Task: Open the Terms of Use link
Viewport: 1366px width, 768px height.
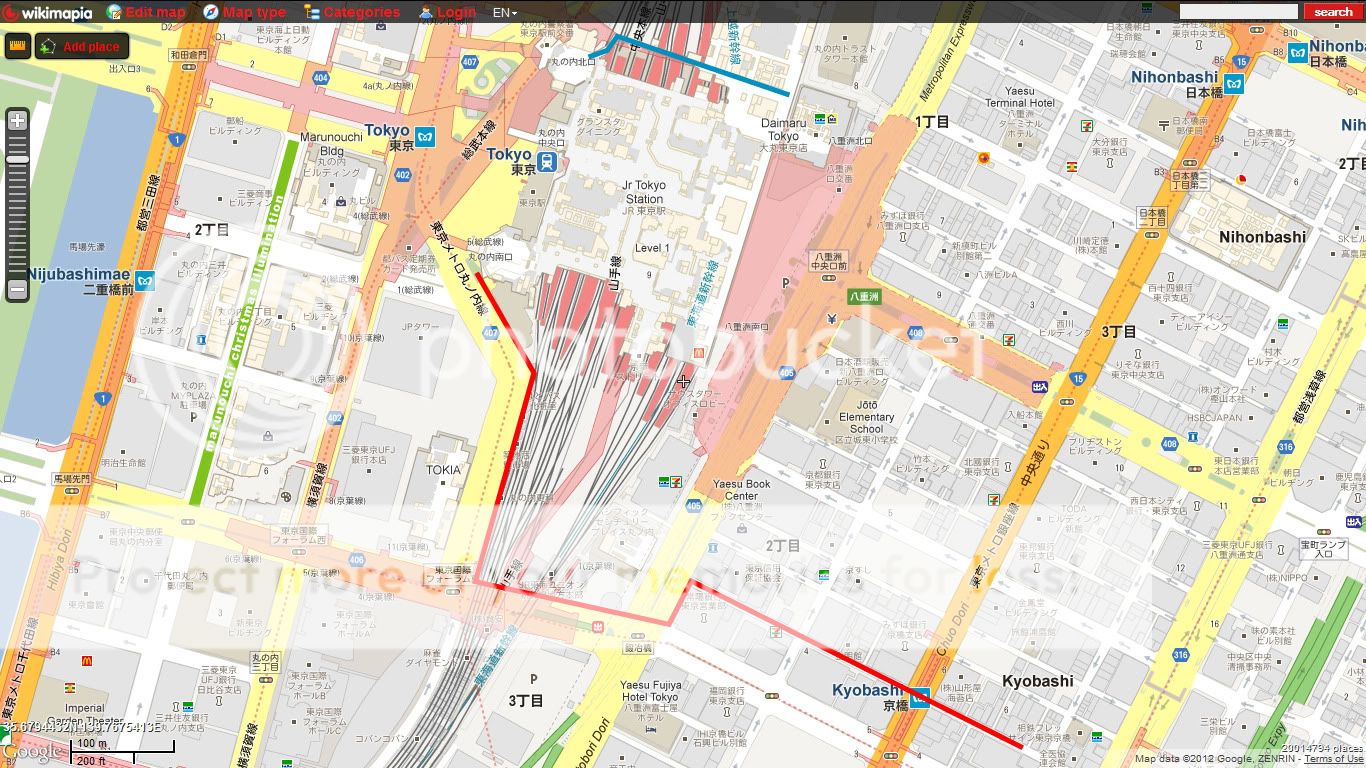Action: click(1333, 759)
